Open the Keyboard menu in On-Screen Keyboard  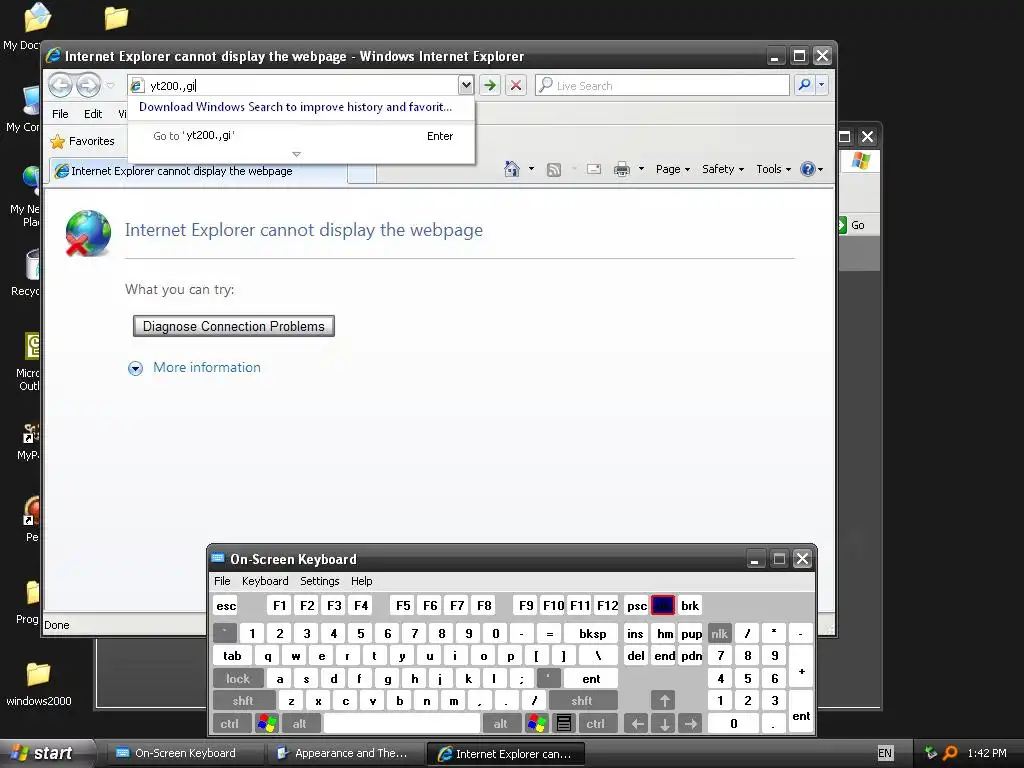click(264, 581)
